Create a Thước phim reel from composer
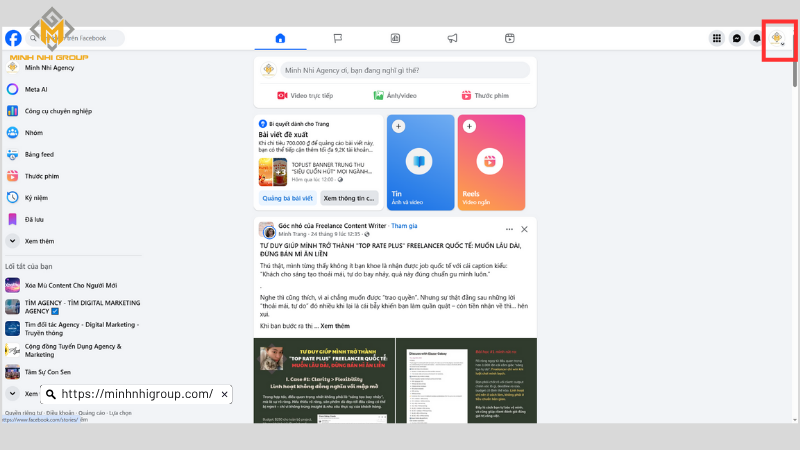The image size is (800, 450). click(485, 95)
